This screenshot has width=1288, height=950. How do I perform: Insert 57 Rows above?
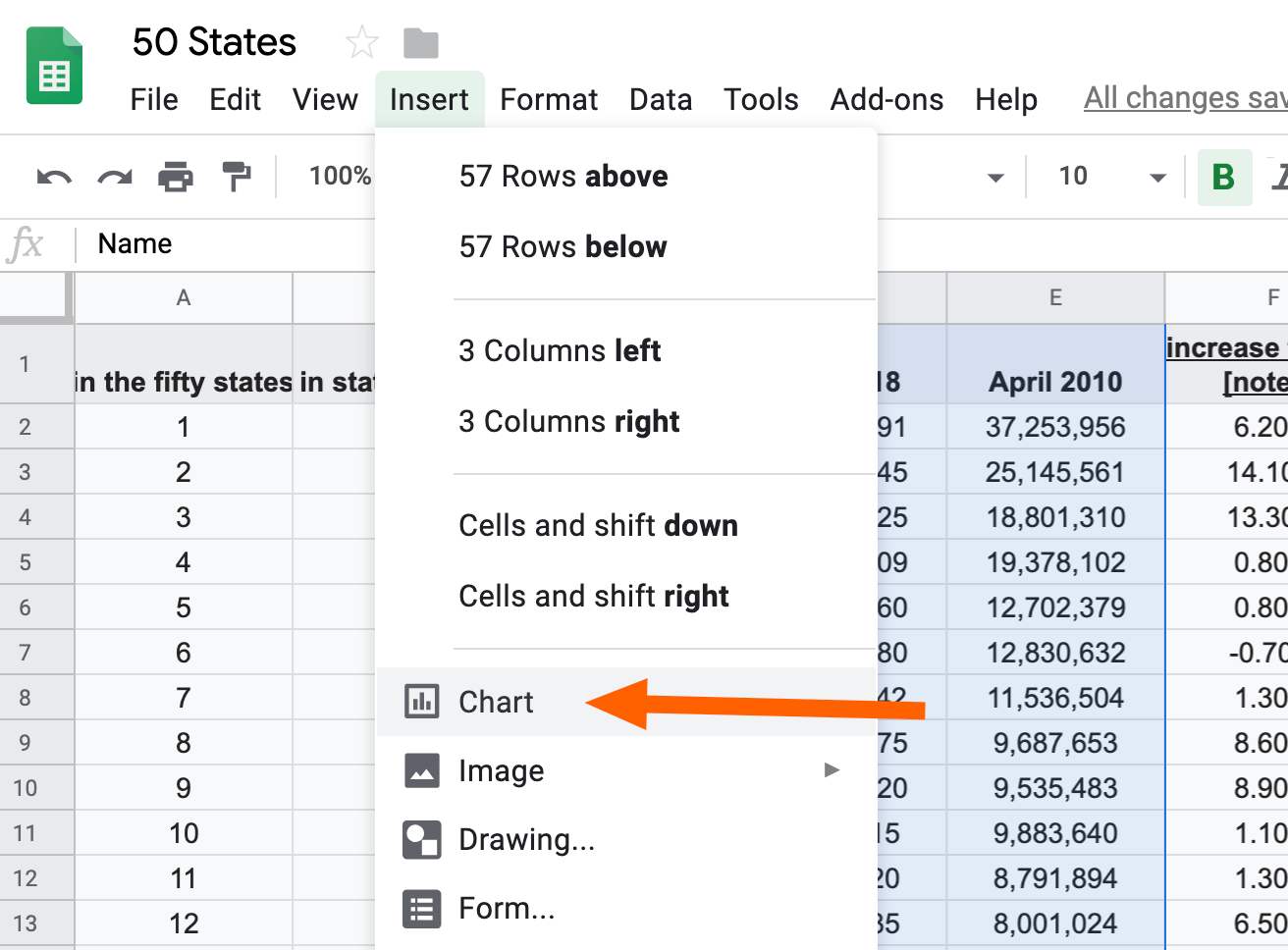[563, 177]
